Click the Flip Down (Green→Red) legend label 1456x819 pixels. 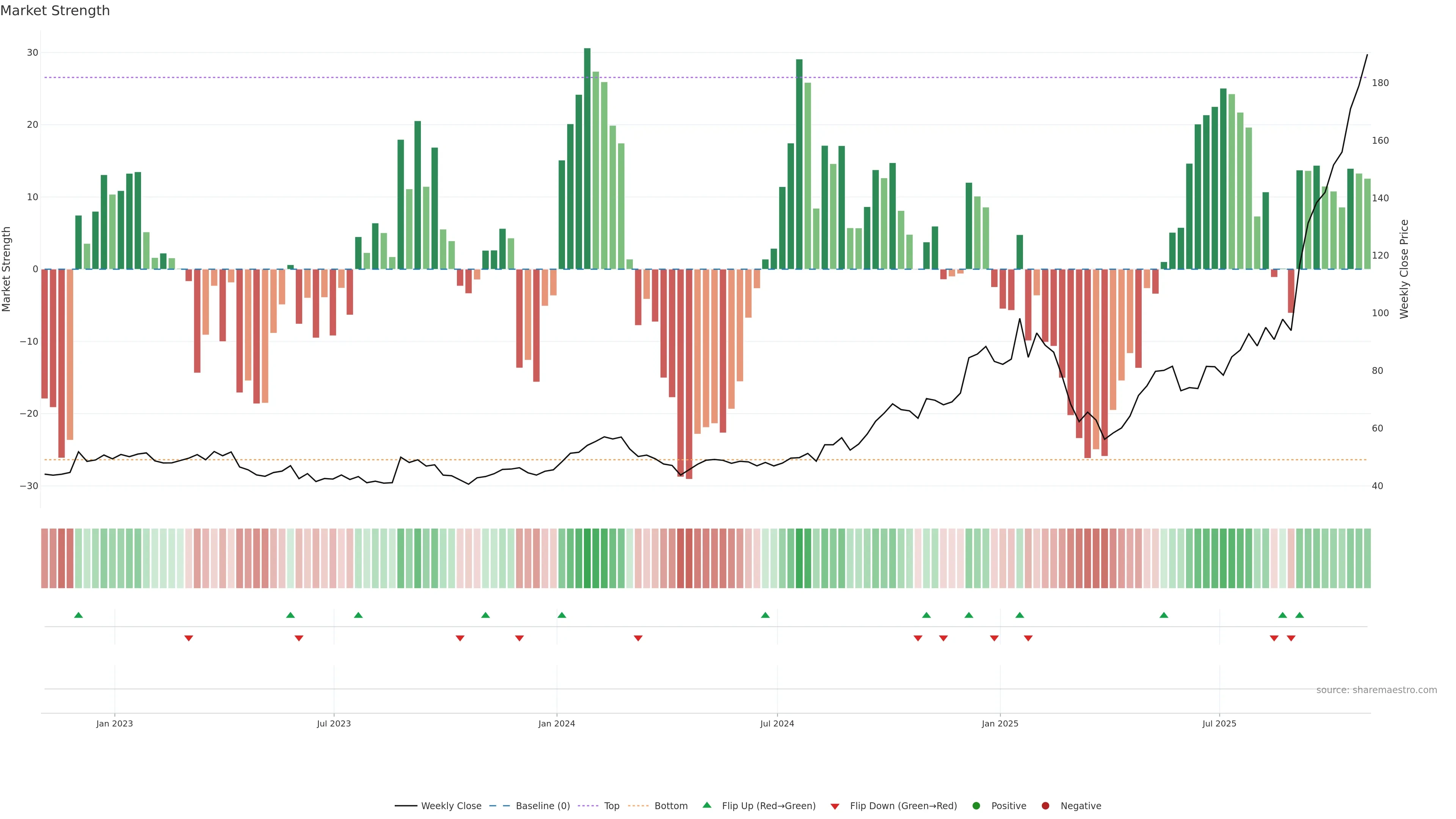coord(903,806)
